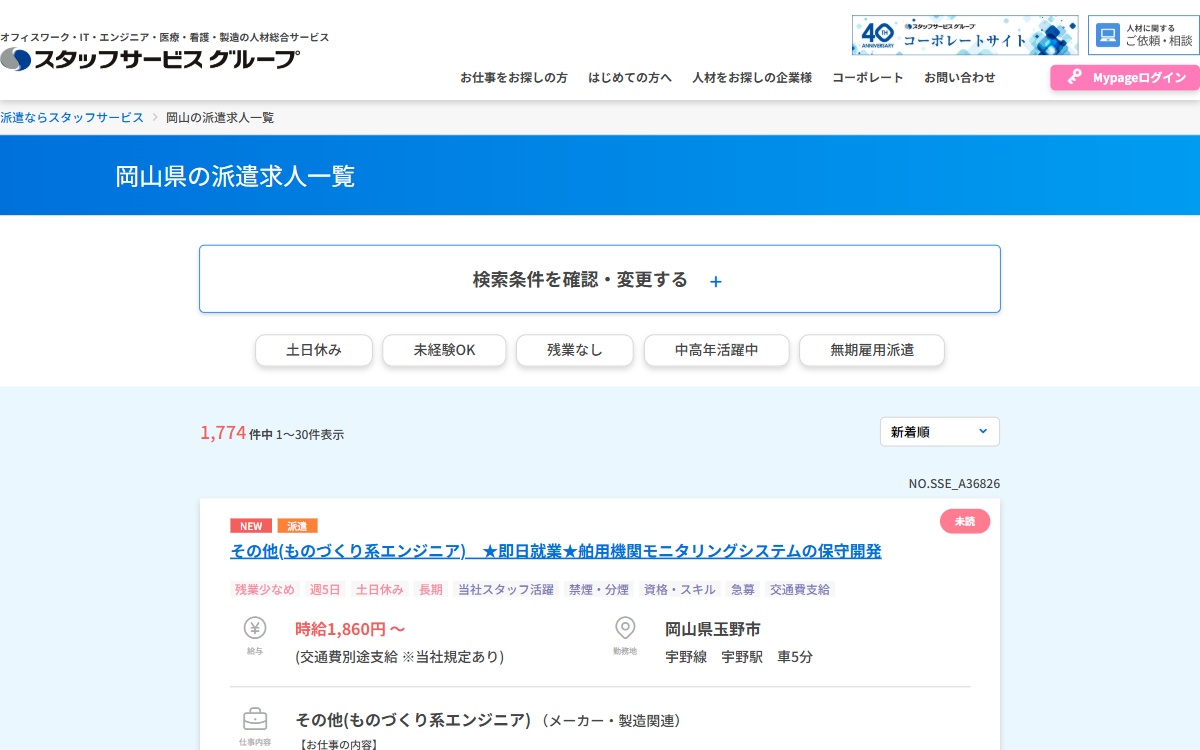The height and width of the screenshot is (750, 1200).
Task: Select the 無期雇用派遣 filter chip
Action: tap(872, 350)
